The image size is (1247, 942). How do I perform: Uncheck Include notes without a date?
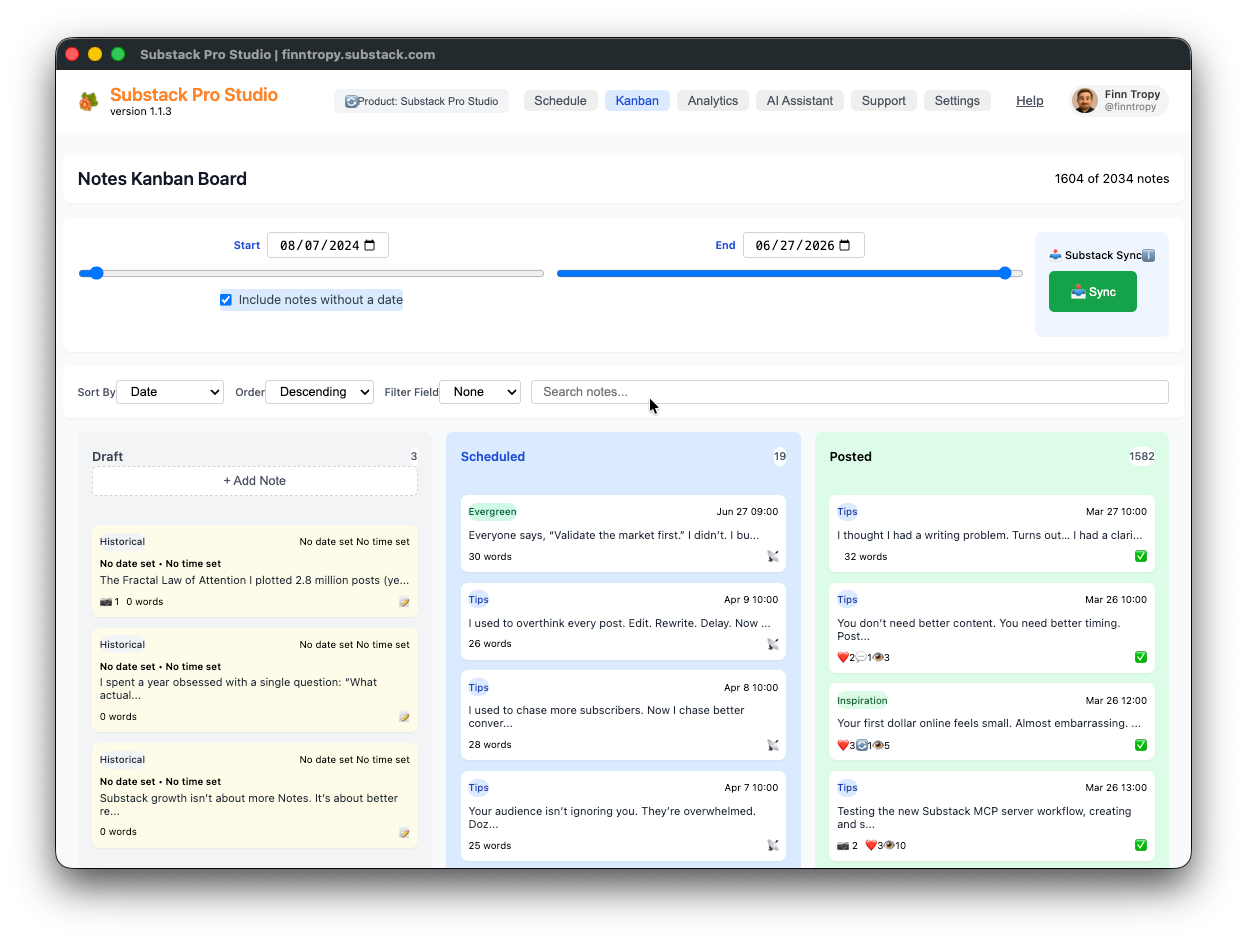(226, 300)
